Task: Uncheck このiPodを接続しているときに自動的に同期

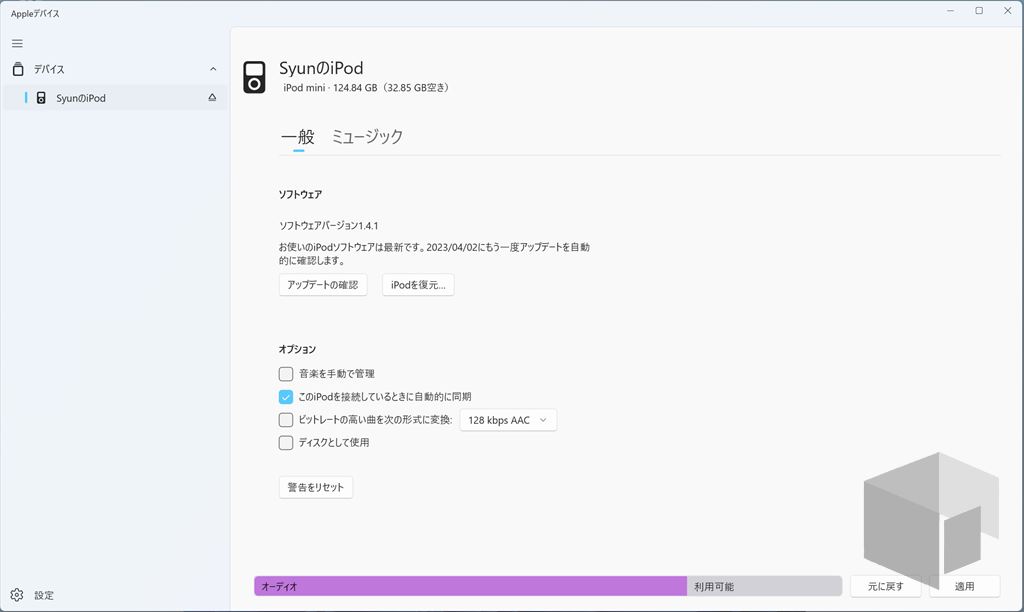Action: click(286, 396)
